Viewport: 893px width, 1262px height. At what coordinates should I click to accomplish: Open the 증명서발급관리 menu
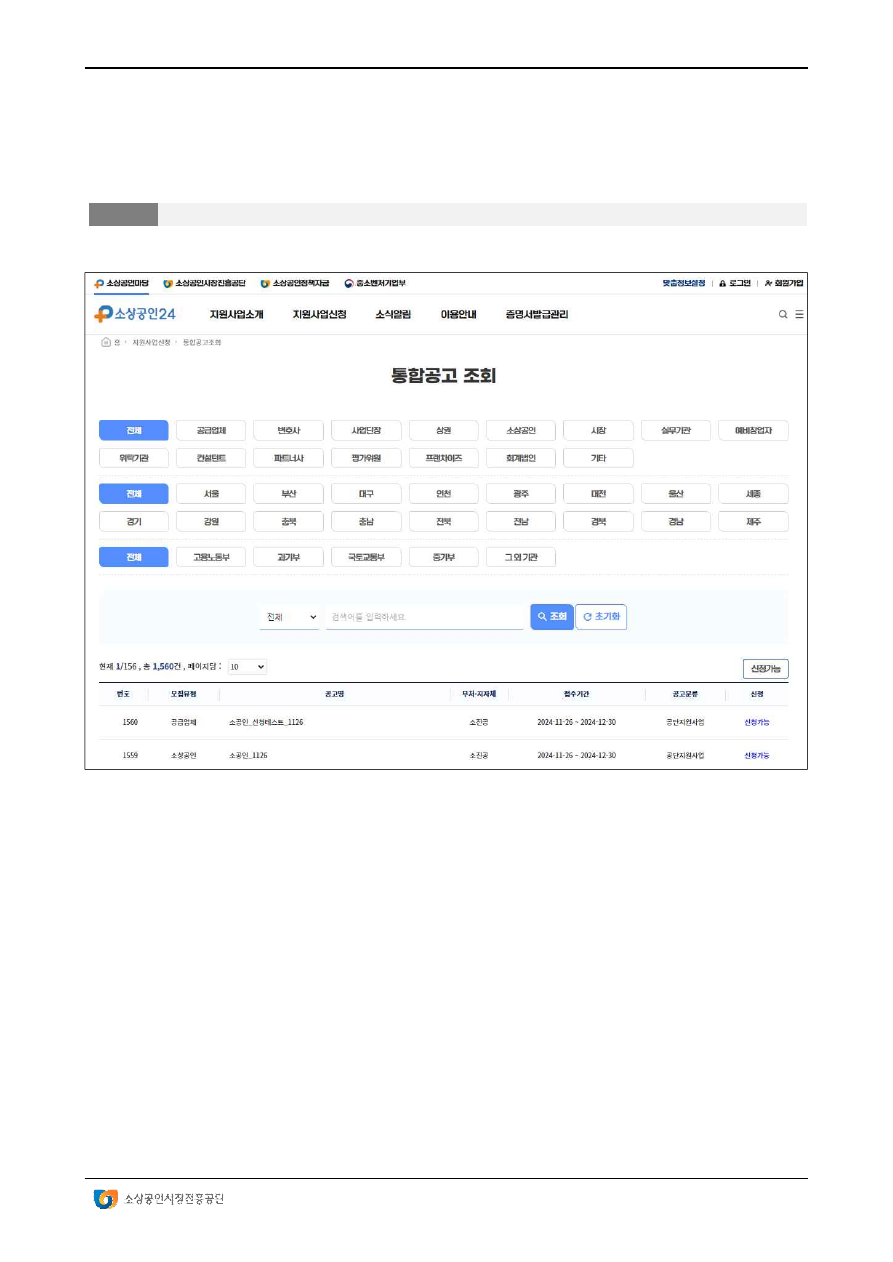coord(537,314)
